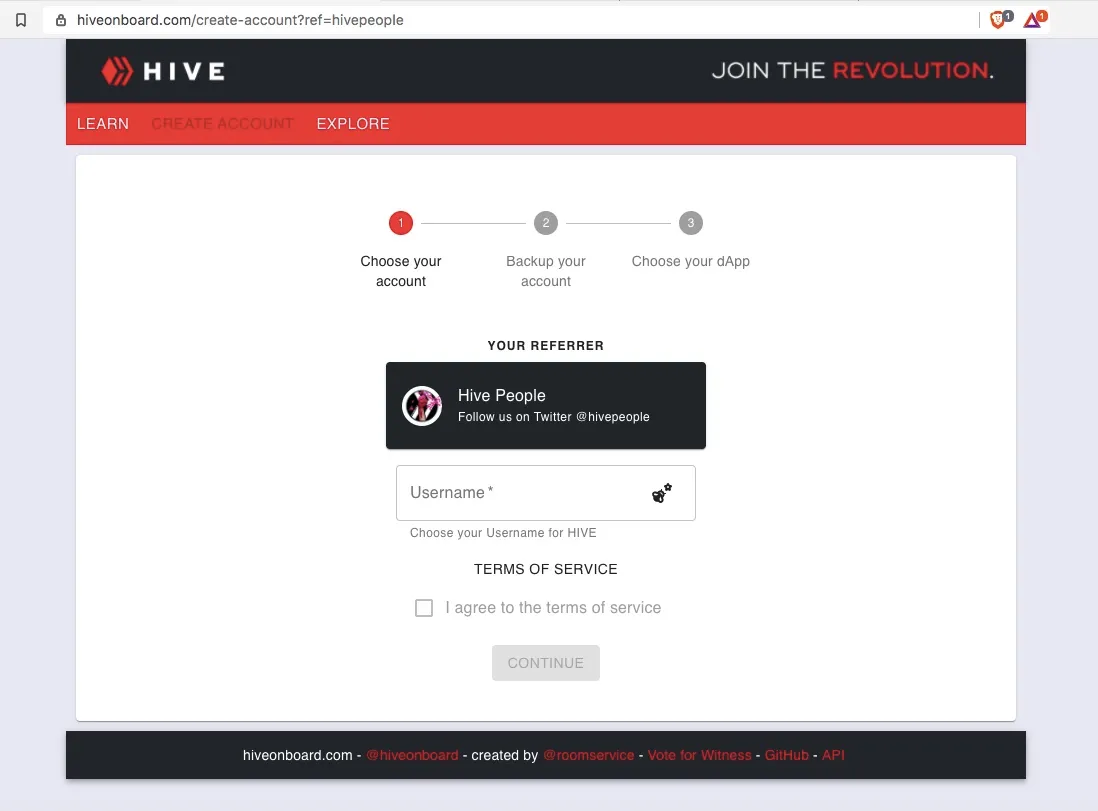Click 'I agree to the terms of service' label
1098x811 pixels.
pos(553,607)
